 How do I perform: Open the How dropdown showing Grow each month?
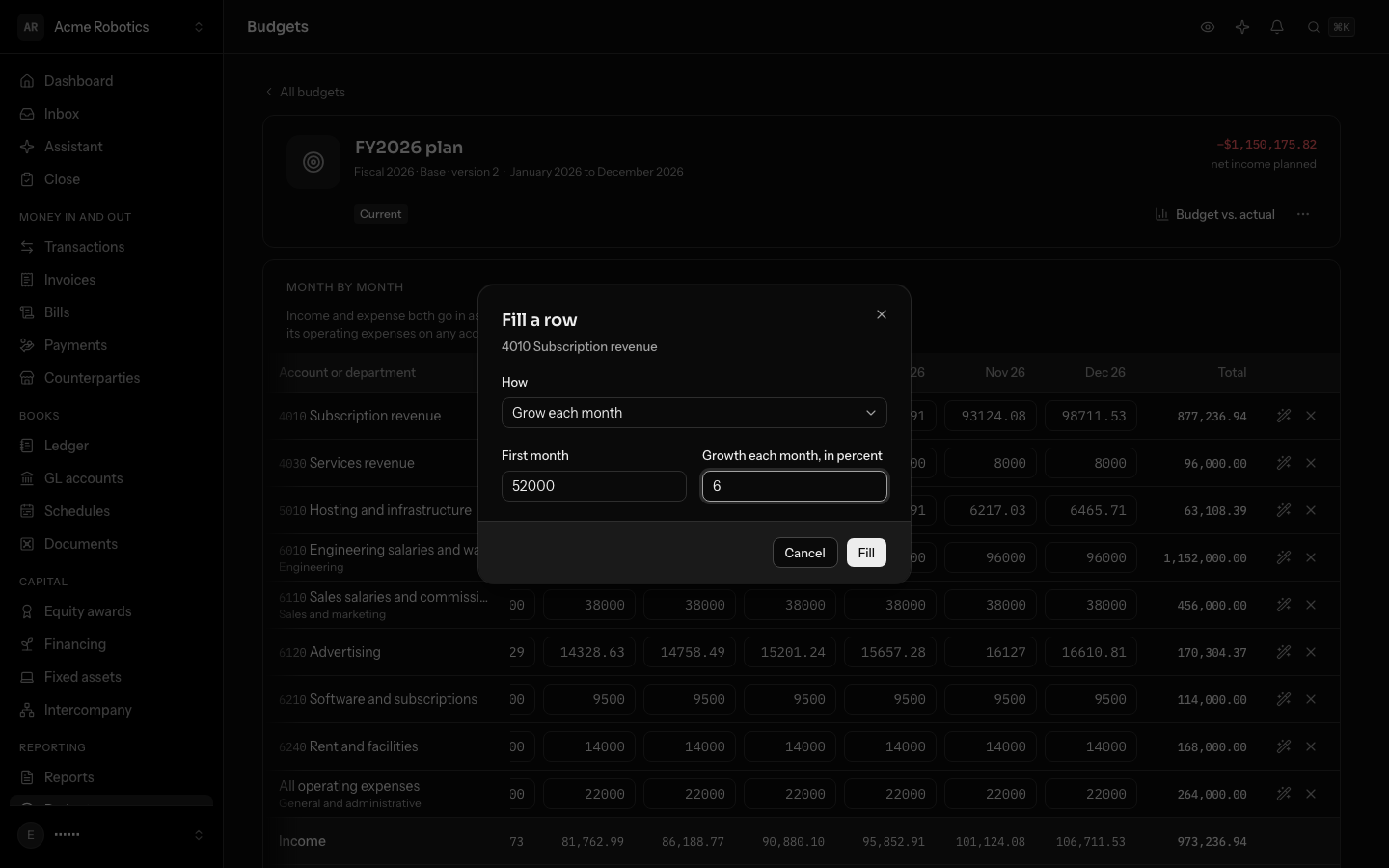tap(694, 413)
